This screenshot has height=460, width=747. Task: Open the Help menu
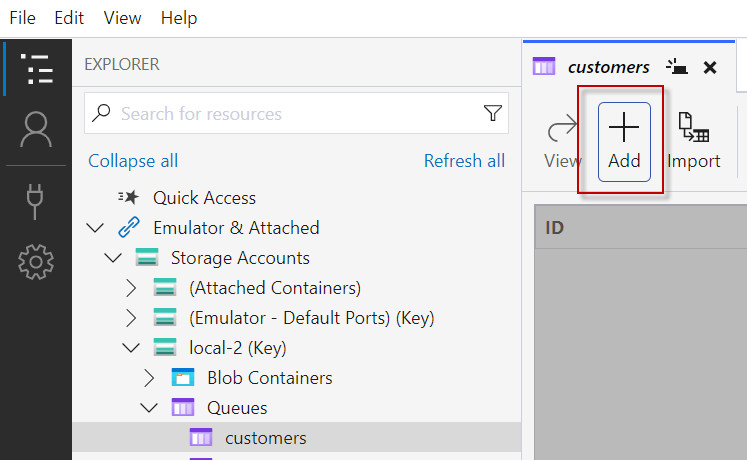pyautogui.click(x=179, y=18)
